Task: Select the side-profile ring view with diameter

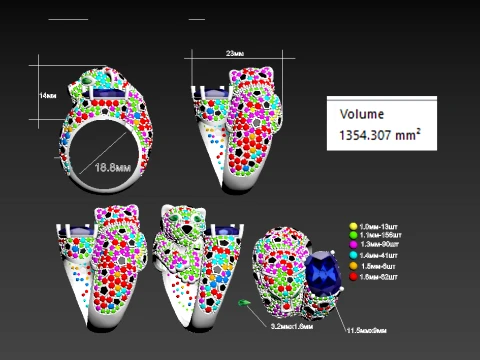Action: point(106,130)
